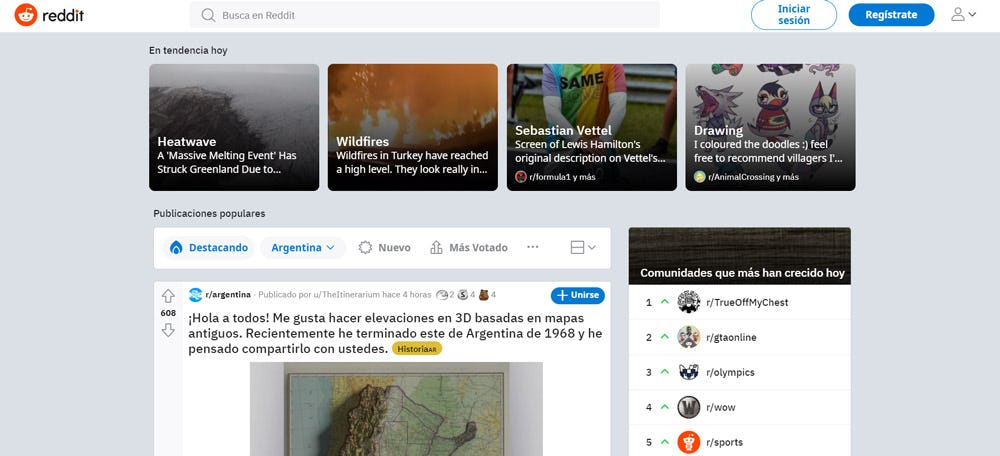
Task: Upvote the r/argentina 3D map post
Action: click(168, 296)
